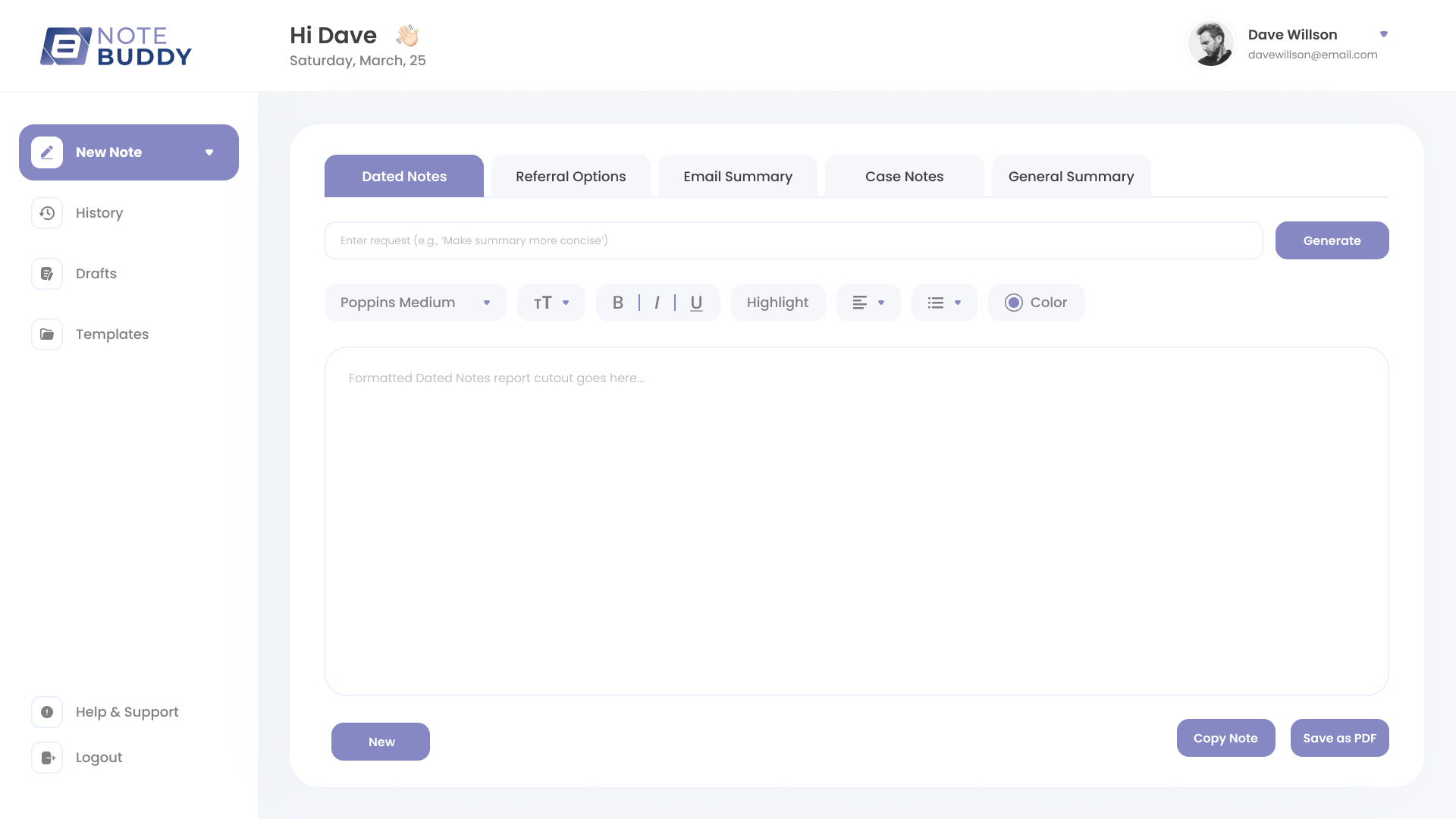1456x819 pixels.
Task: Click the History clock icon
Action: 47,213
